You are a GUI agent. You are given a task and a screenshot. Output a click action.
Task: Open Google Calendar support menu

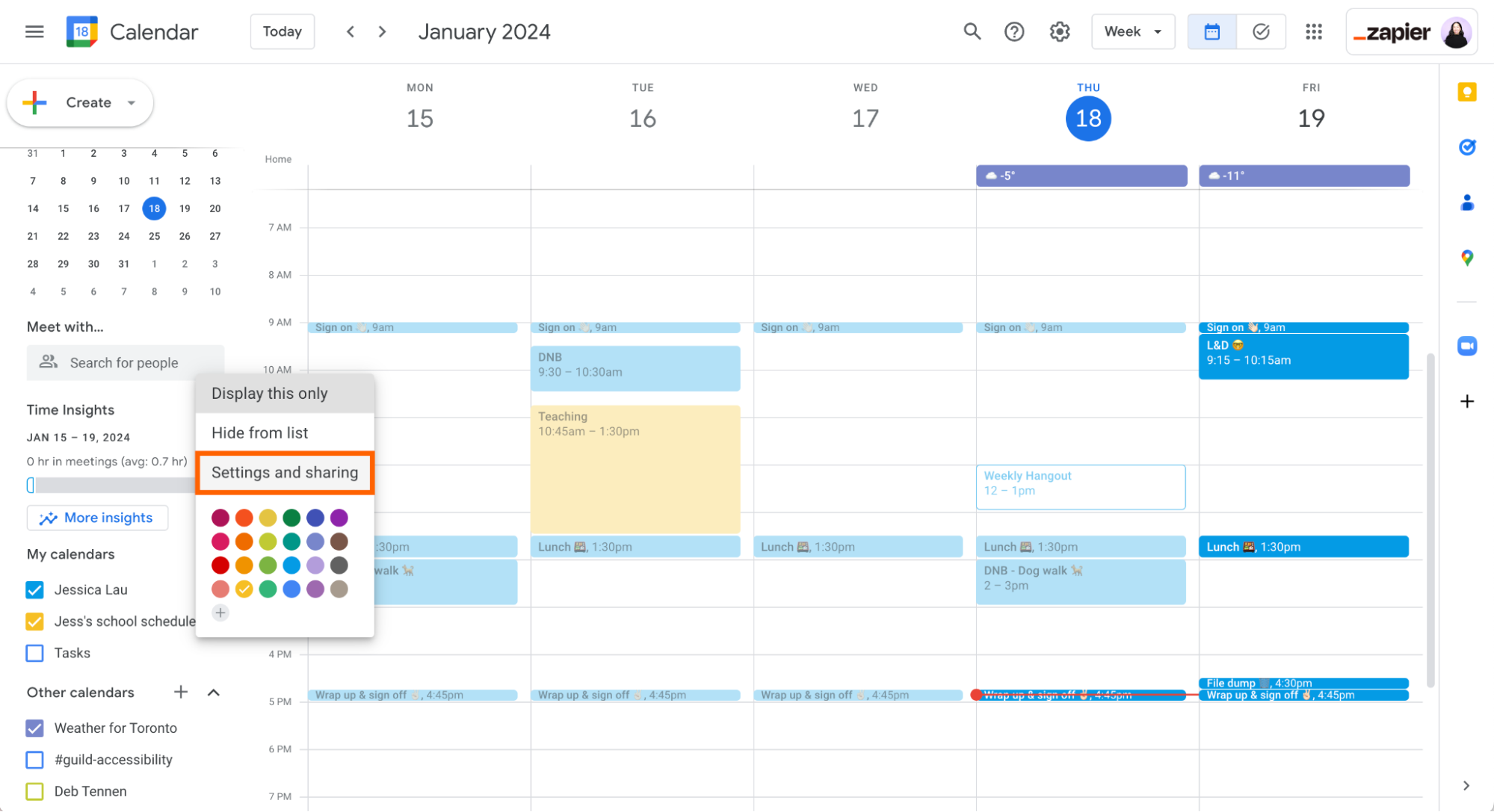(1014, 31)
